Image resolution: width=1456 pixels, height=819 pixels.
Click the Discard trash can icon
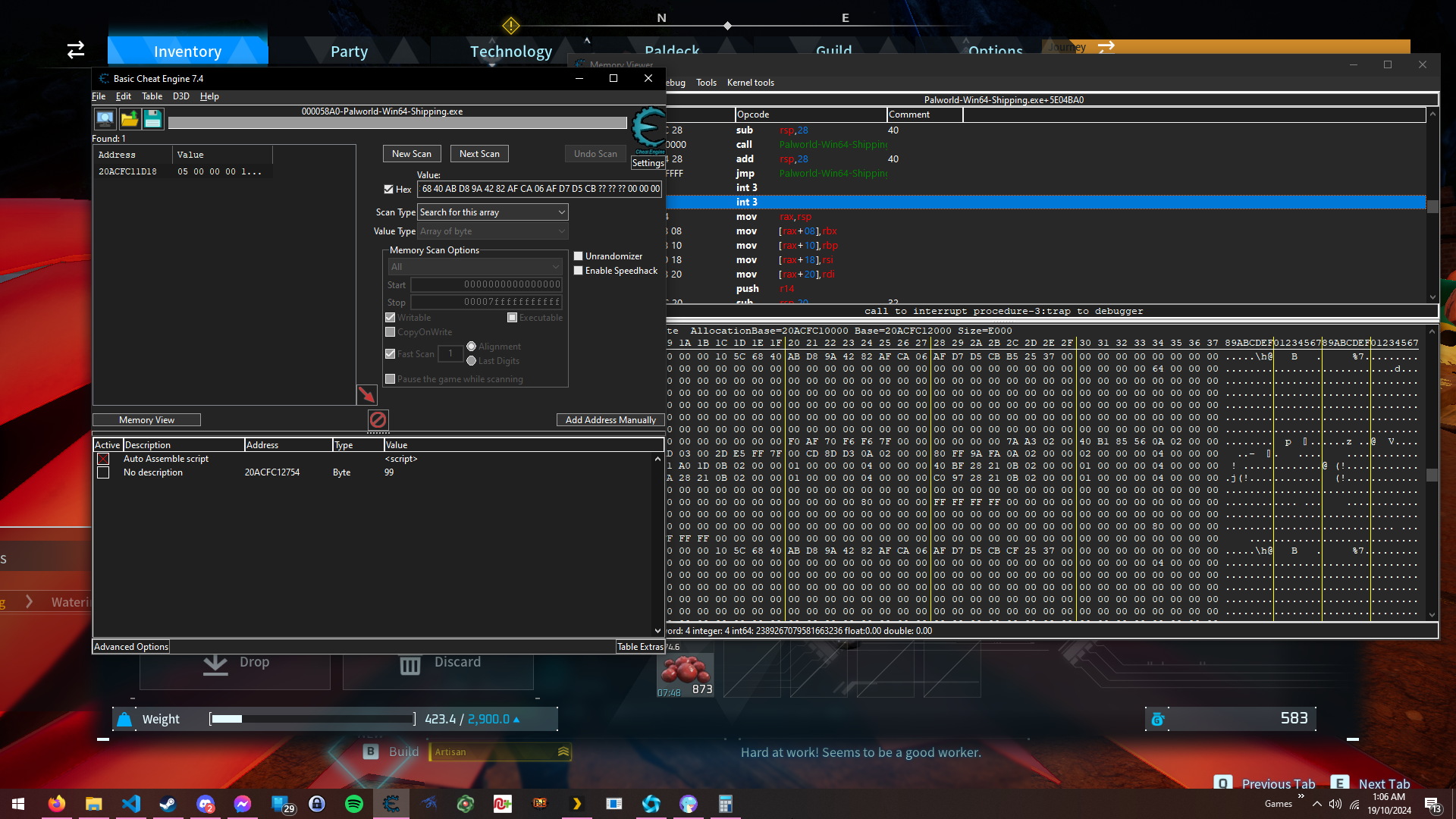tap(410, 664)
